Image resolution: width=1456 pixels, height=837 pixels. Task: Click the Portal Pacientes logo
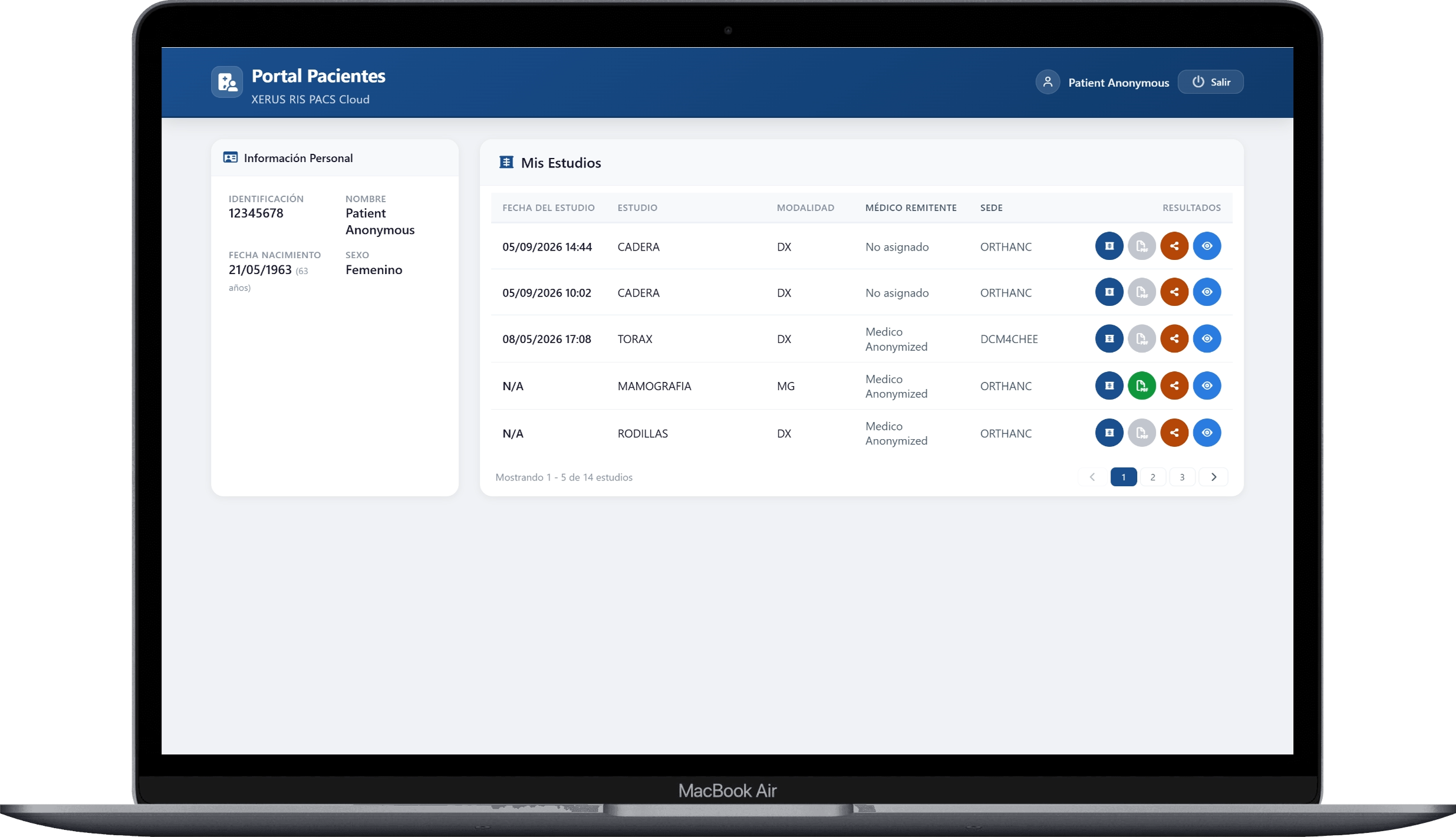point(227,83)
